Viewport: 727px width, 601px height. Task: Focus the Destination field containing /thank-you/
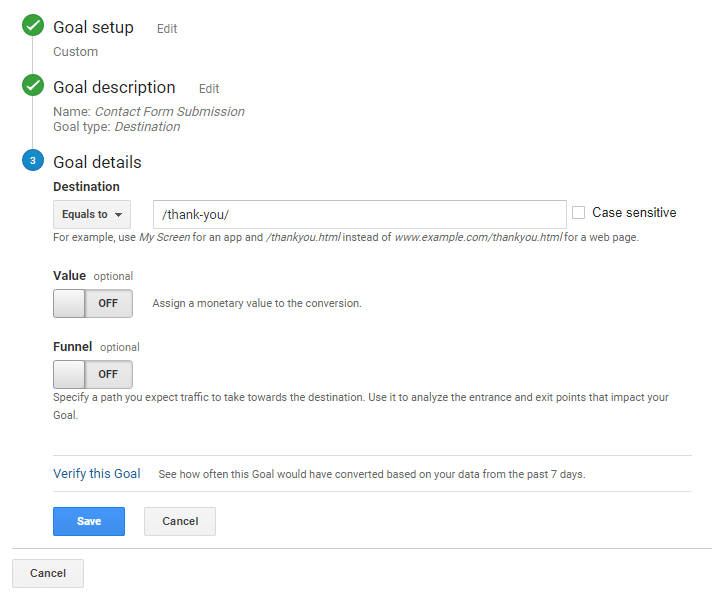(x=360, y=214)
